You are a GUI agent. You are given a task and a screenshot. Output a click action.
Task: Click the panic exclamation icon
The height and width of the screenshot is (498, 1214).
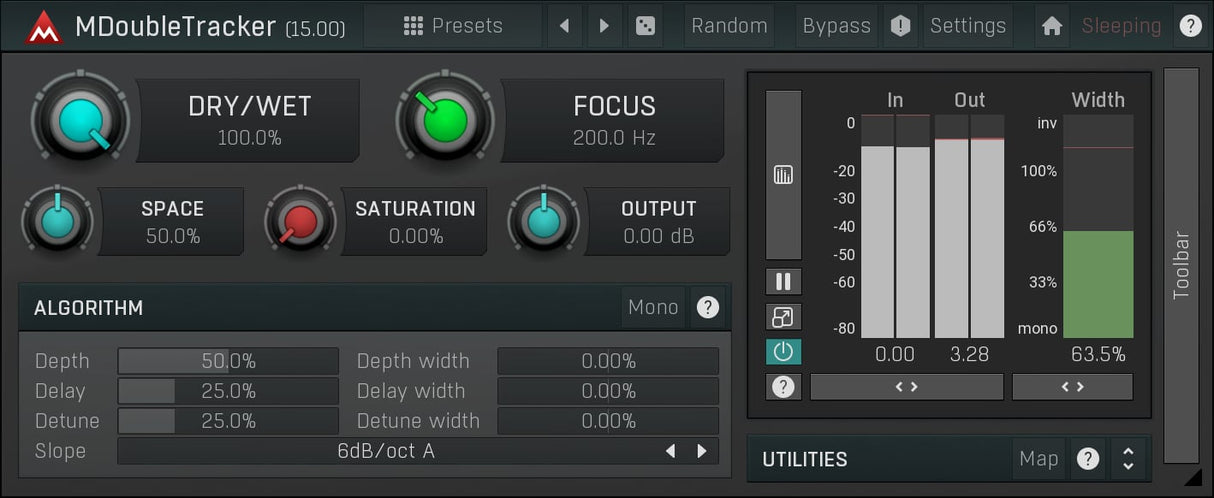[900, 26]
